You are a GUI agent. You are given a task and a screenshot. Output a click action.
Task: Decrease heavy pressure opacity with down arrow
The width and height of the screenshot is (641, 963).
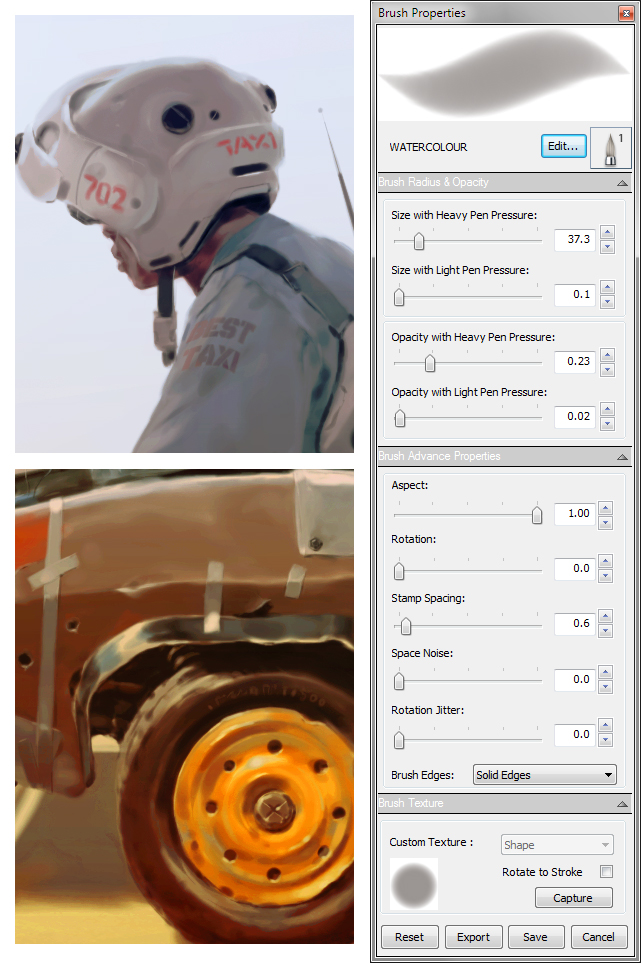coord(608,369)
